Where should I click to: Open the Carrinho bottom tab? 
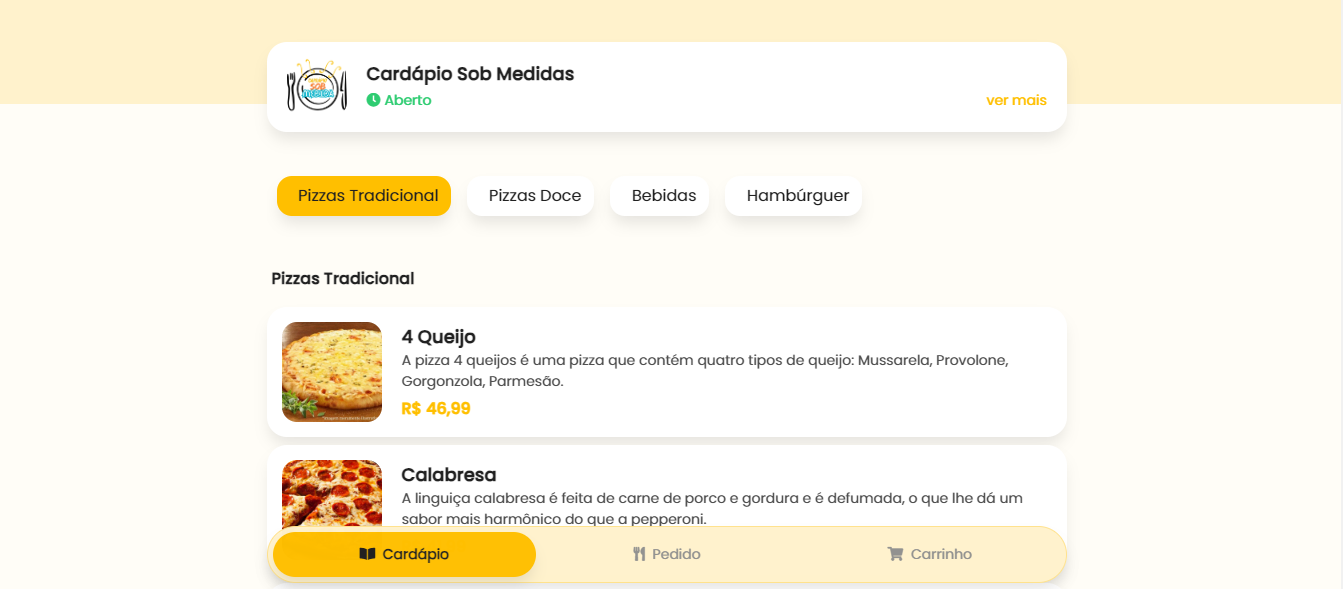click(930, 554)
